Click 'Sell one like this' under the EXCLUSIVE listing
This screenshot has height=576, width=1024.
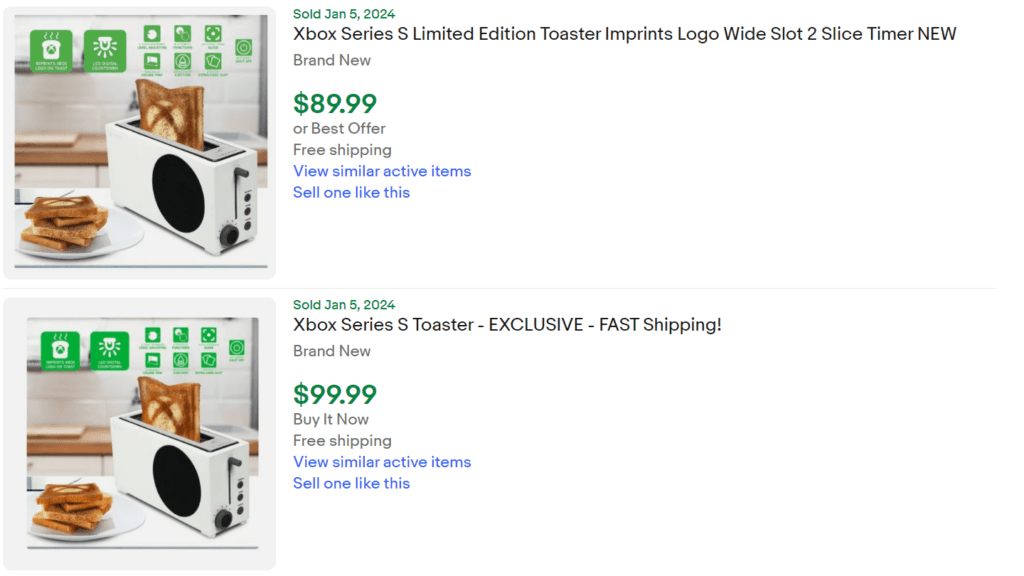click(x=351, y=483)
